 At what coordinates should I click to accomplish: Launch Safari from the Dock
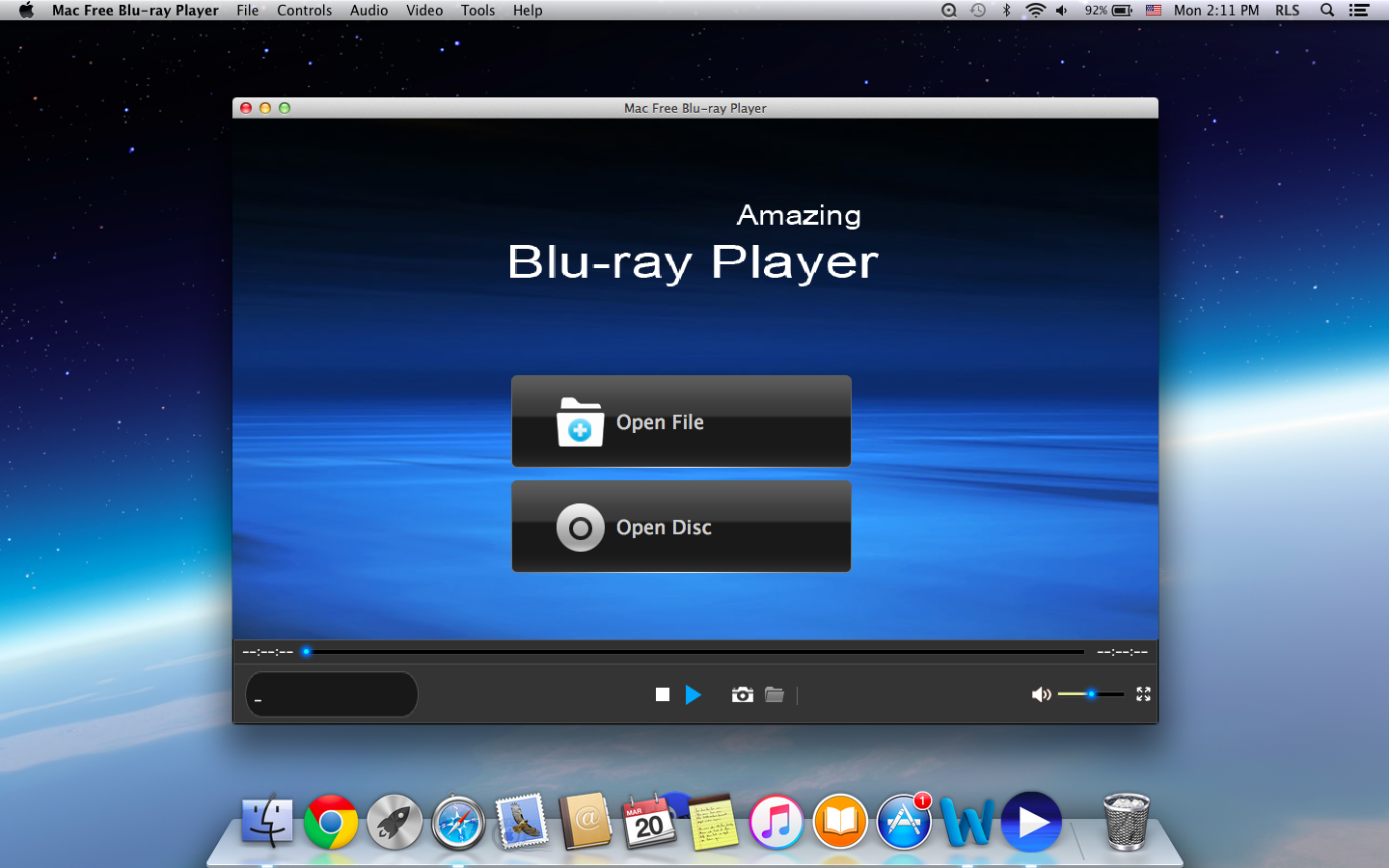pos(458,823)
